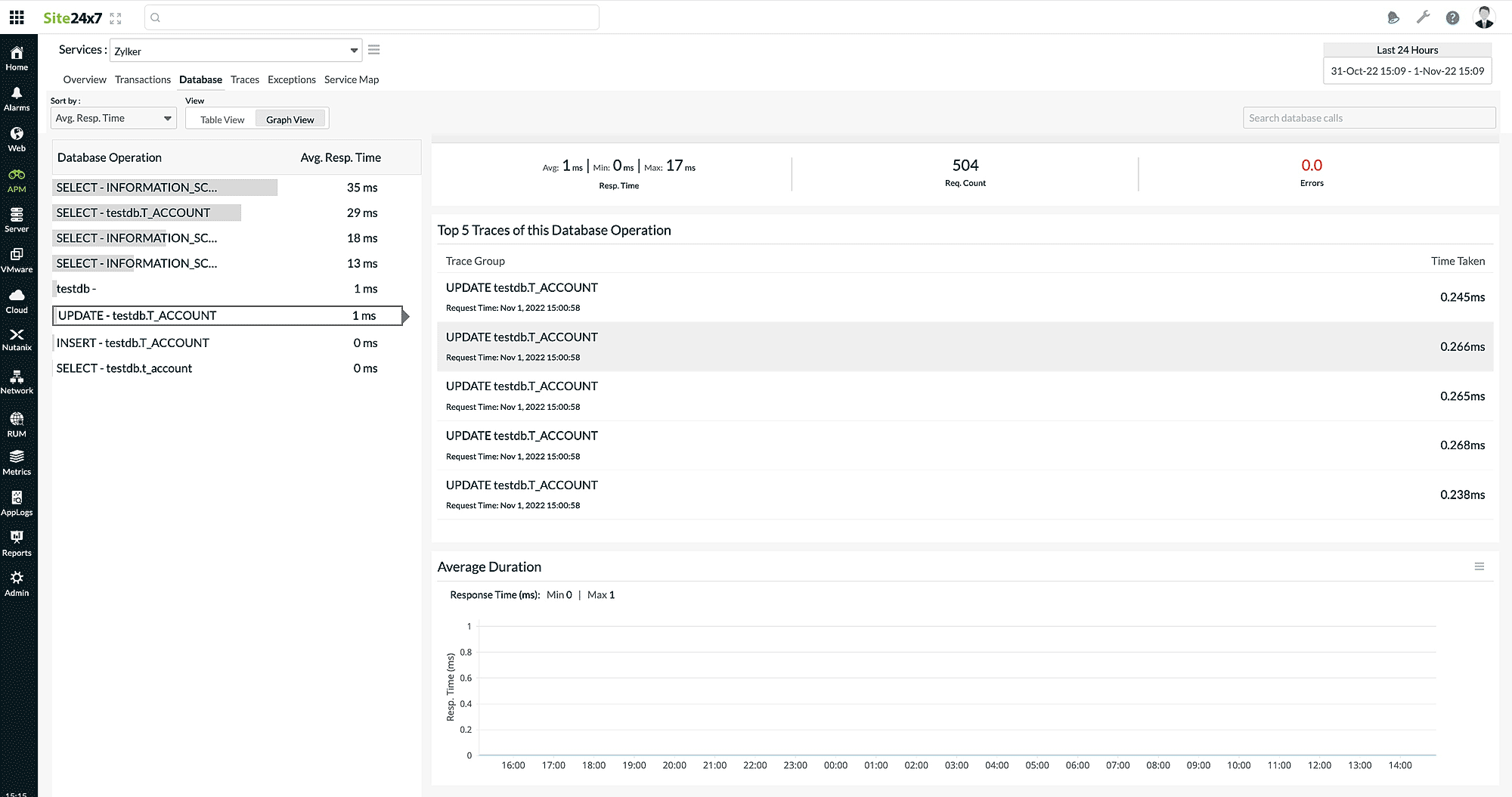Open the Service Map tab
Screen dimensions: 1512x797
point(351,79)
